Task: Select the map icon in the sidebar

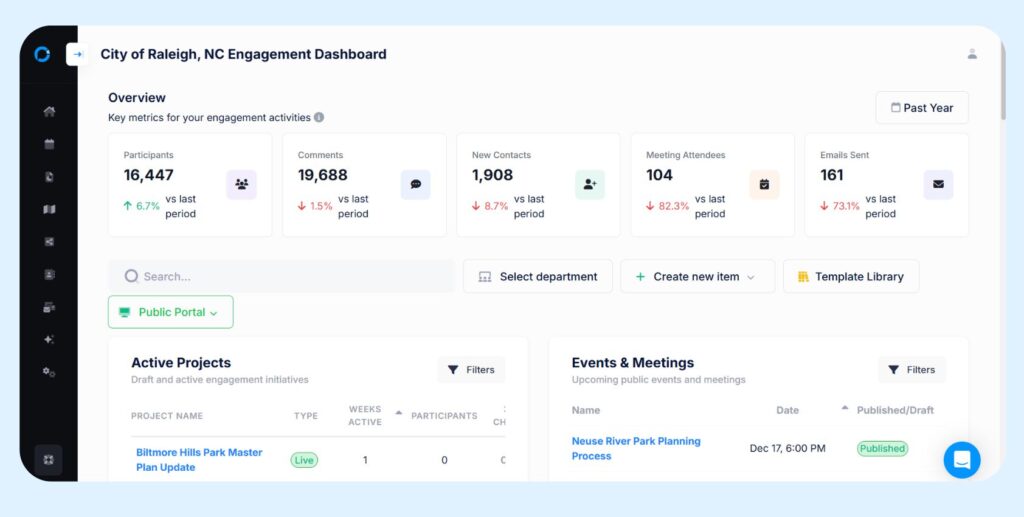Action: tap(49, 209)
